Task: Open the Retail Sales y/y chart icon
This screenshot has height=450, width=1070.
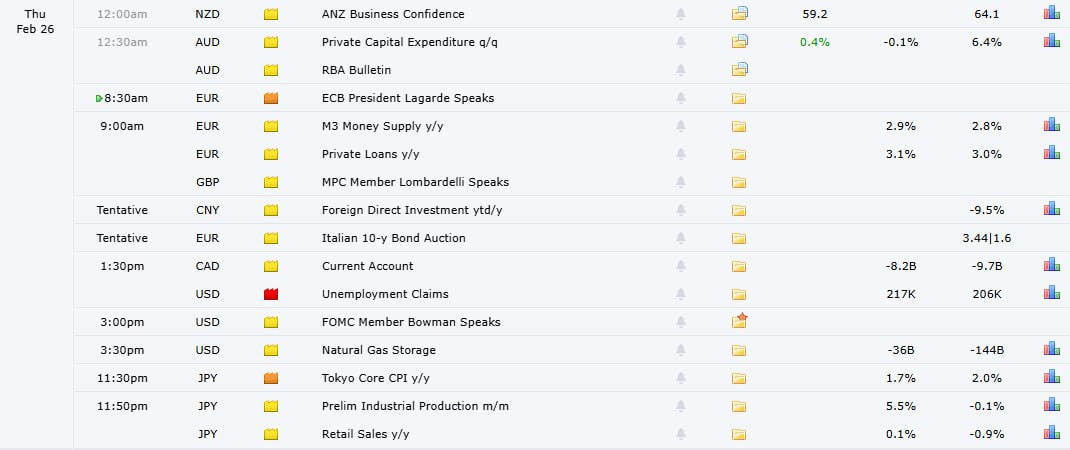Action: [x=1051, y=434]
